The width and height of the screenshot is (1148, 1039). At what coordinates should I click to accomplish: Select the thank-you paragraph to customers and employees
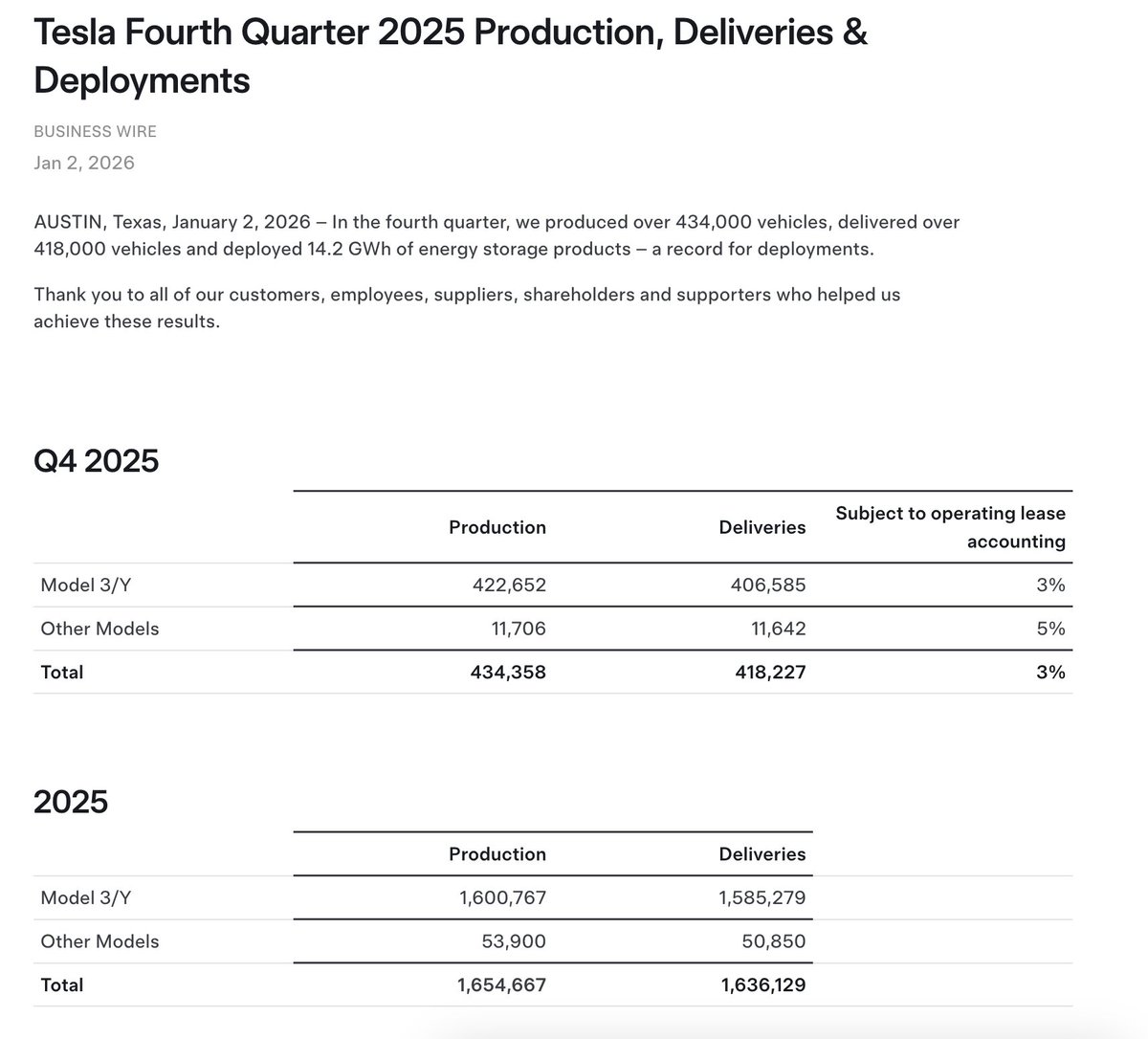coord(467,308)
